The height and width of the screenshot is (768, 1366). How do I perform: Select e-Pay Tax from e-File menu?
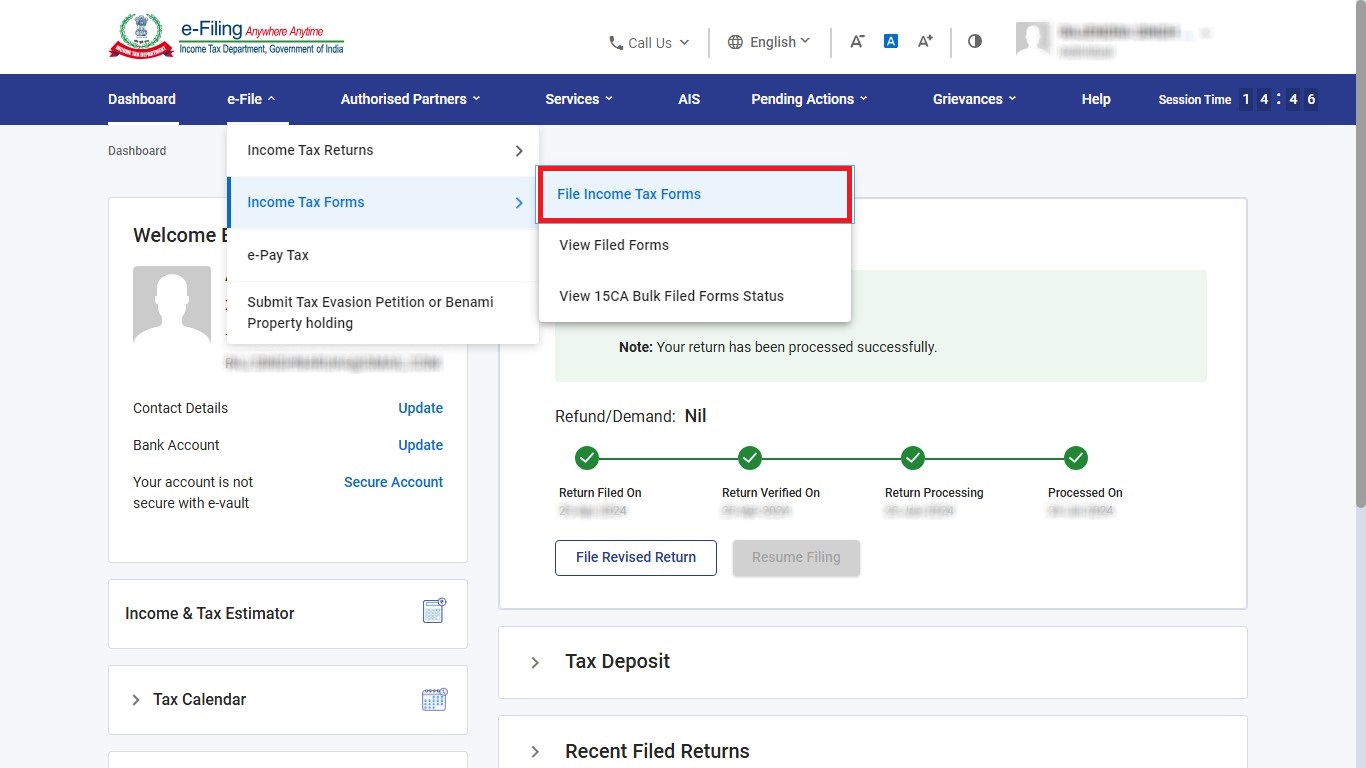click(278, 255)
